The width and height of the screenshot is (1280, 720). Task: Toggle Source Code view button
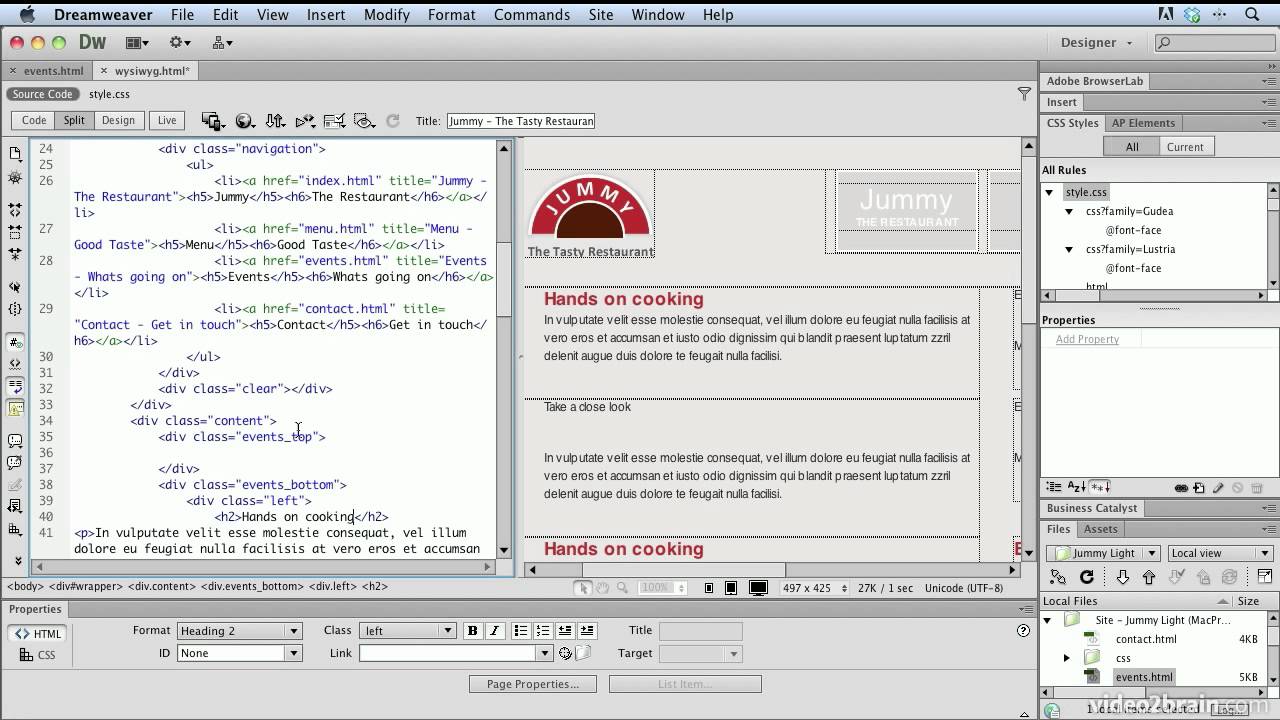coord(42,94)
